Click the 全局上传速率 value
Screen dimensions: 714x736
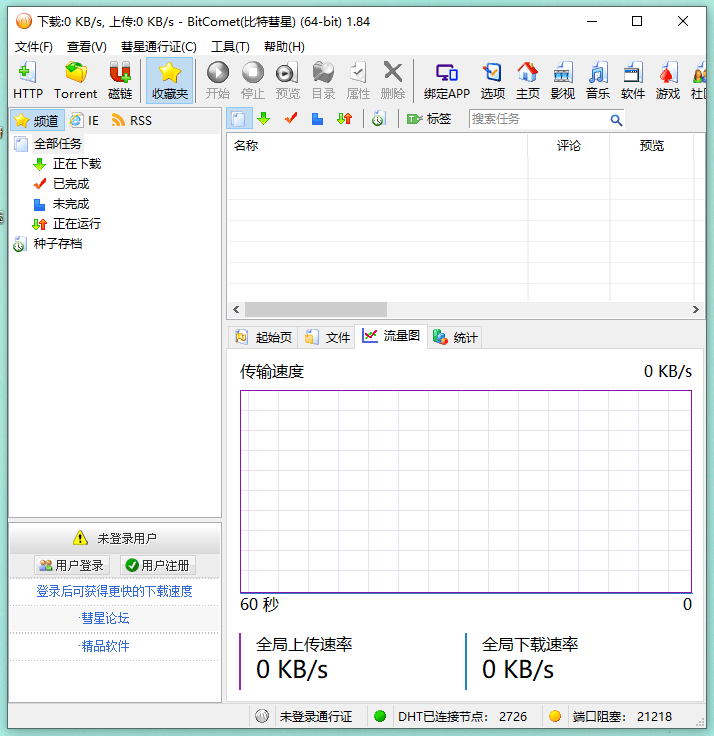point(292,670)
